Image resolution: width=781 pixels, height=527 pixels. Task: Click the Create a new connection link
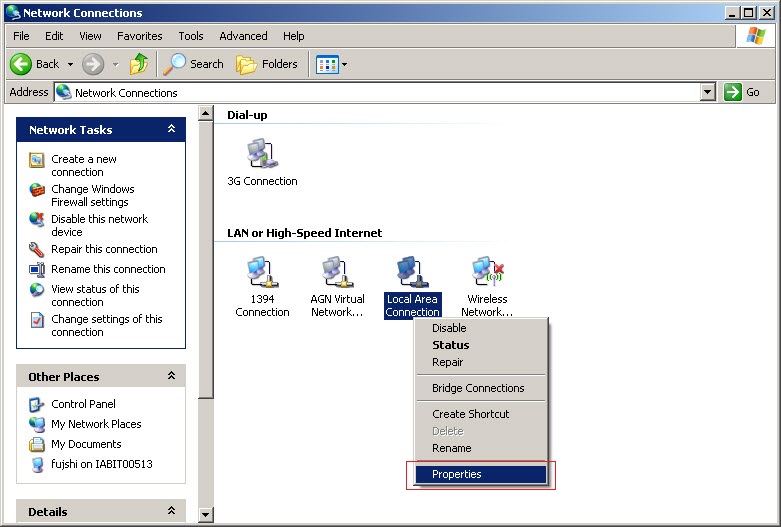(84, 165)
